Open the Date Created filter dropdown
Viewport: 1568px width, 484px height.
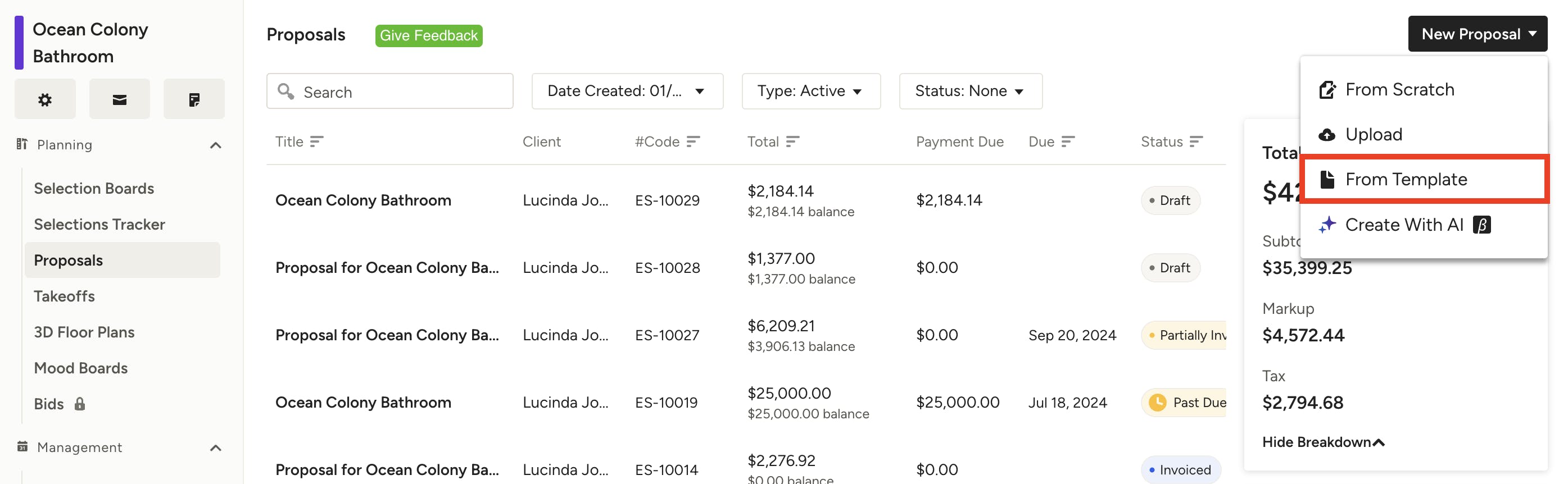[x=627, y=91]
